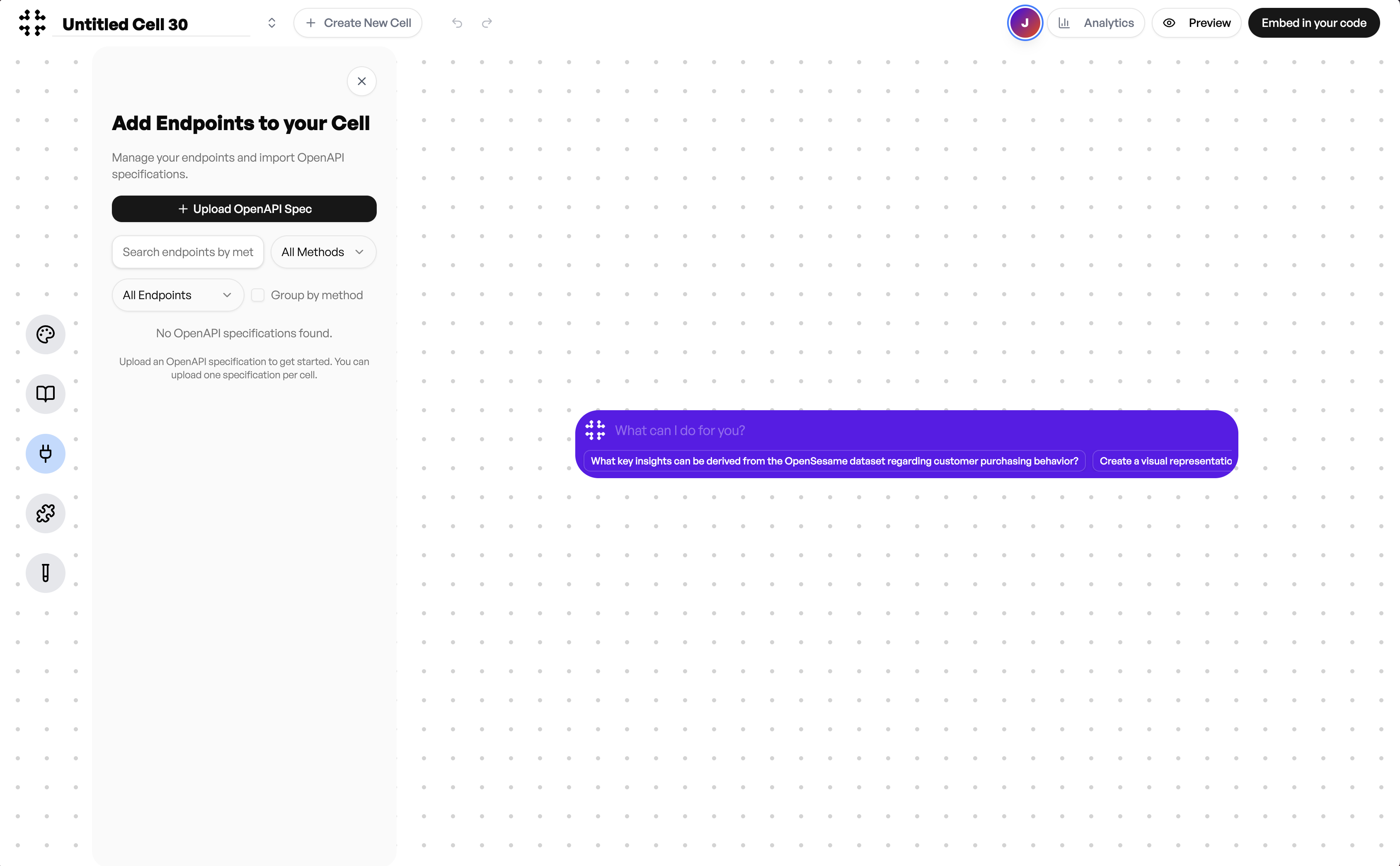The width and height of the screenshot is (1400, 866).
Task: Expand the All Methods dropdown
Action: click(x=323, y=252)
